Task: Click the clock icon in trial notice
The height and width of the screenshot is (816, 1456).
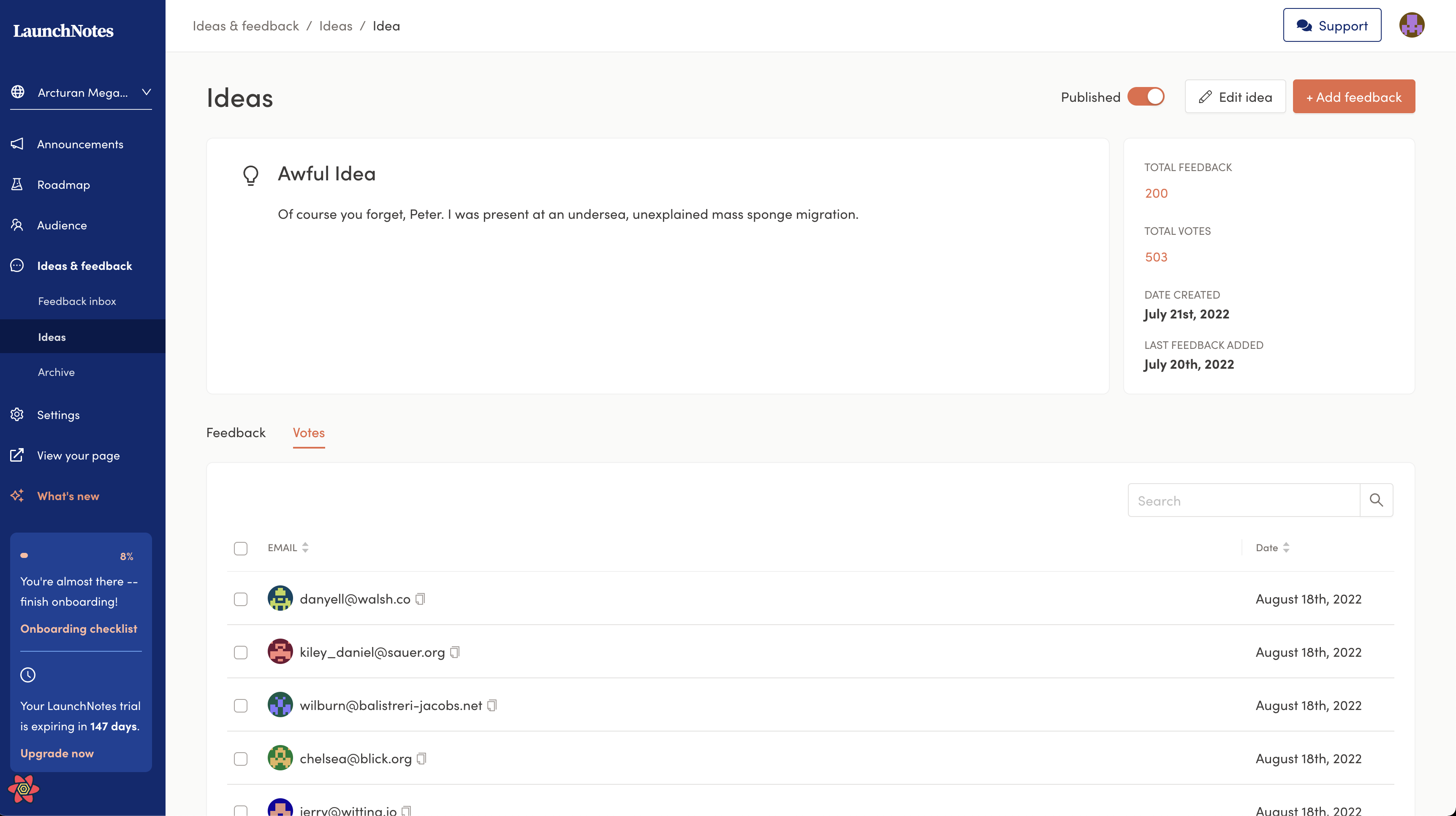Action: [28, 675]
